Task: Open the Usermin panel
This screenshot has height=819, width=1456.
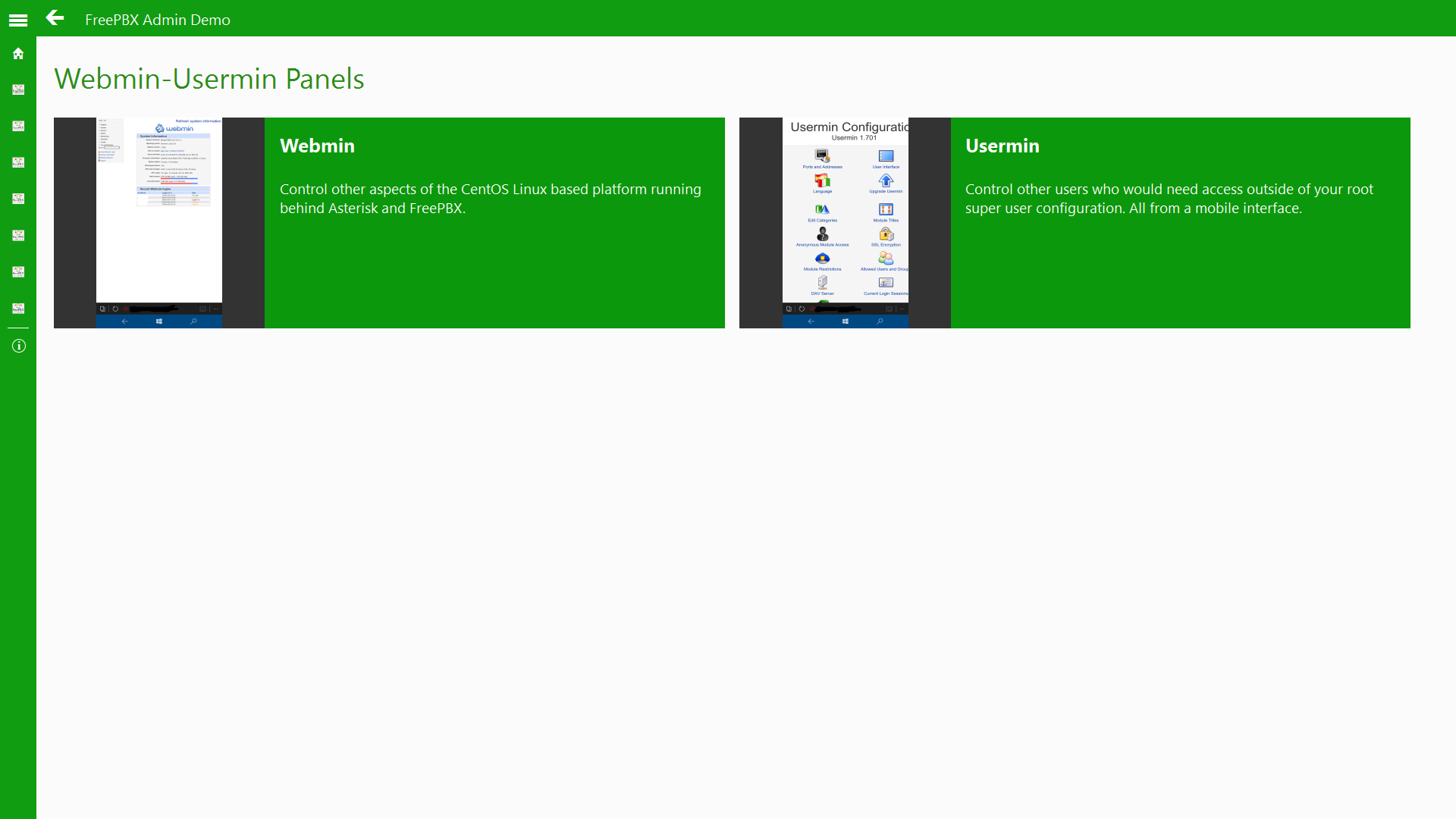Action: (1180, 222)
